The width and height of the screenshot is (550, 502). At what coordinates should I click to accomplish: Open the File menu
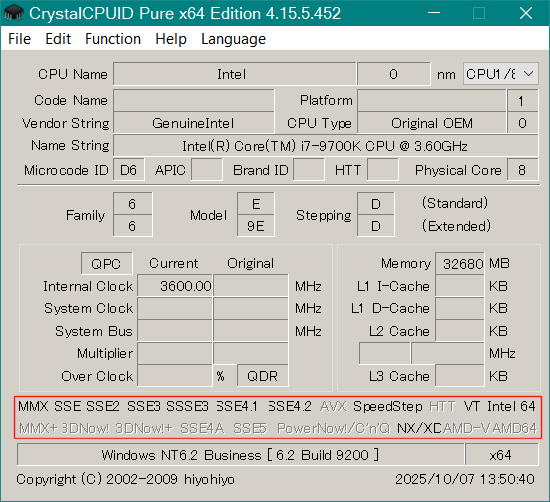click(x=19, y=39)
